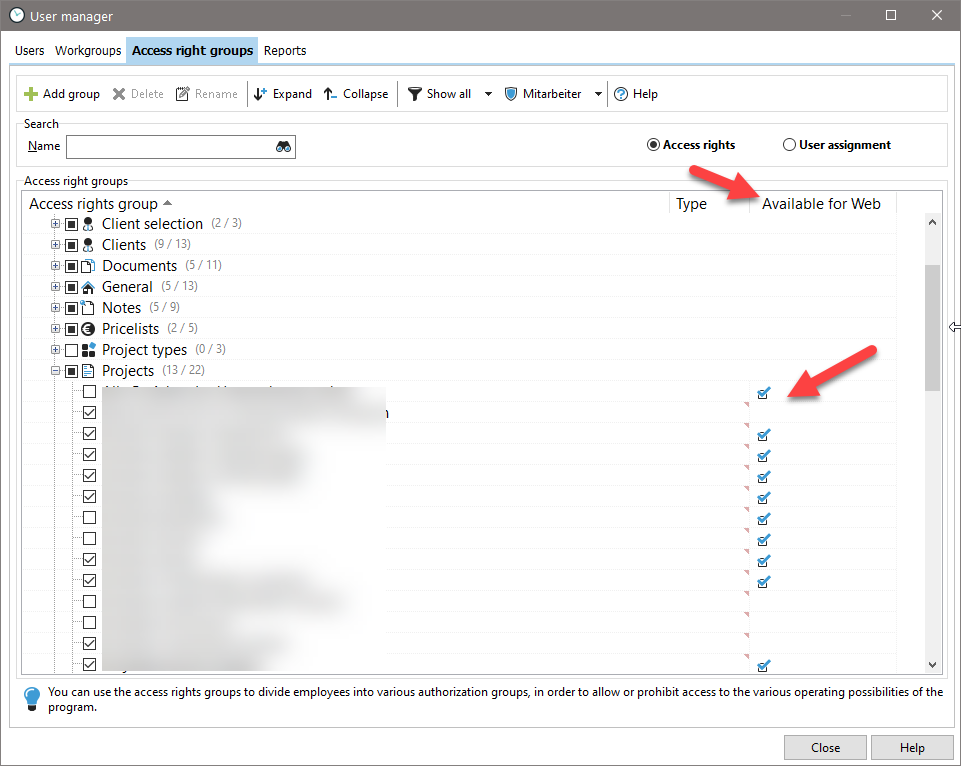Click inside the Name search field
This screenshot has width=961, height=766.
pyautogui.click(x=170, y=147)
